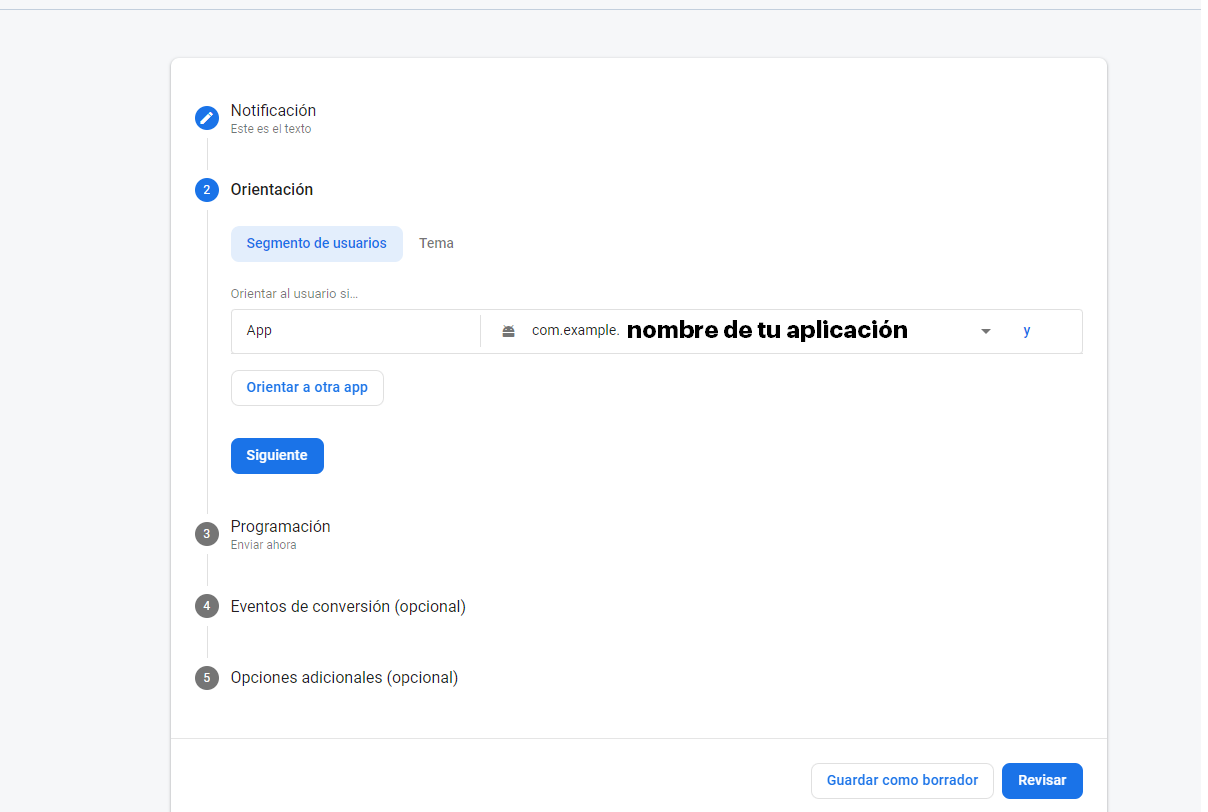Click the step 4 circle for Eventos de conversión

coord(207,606)
